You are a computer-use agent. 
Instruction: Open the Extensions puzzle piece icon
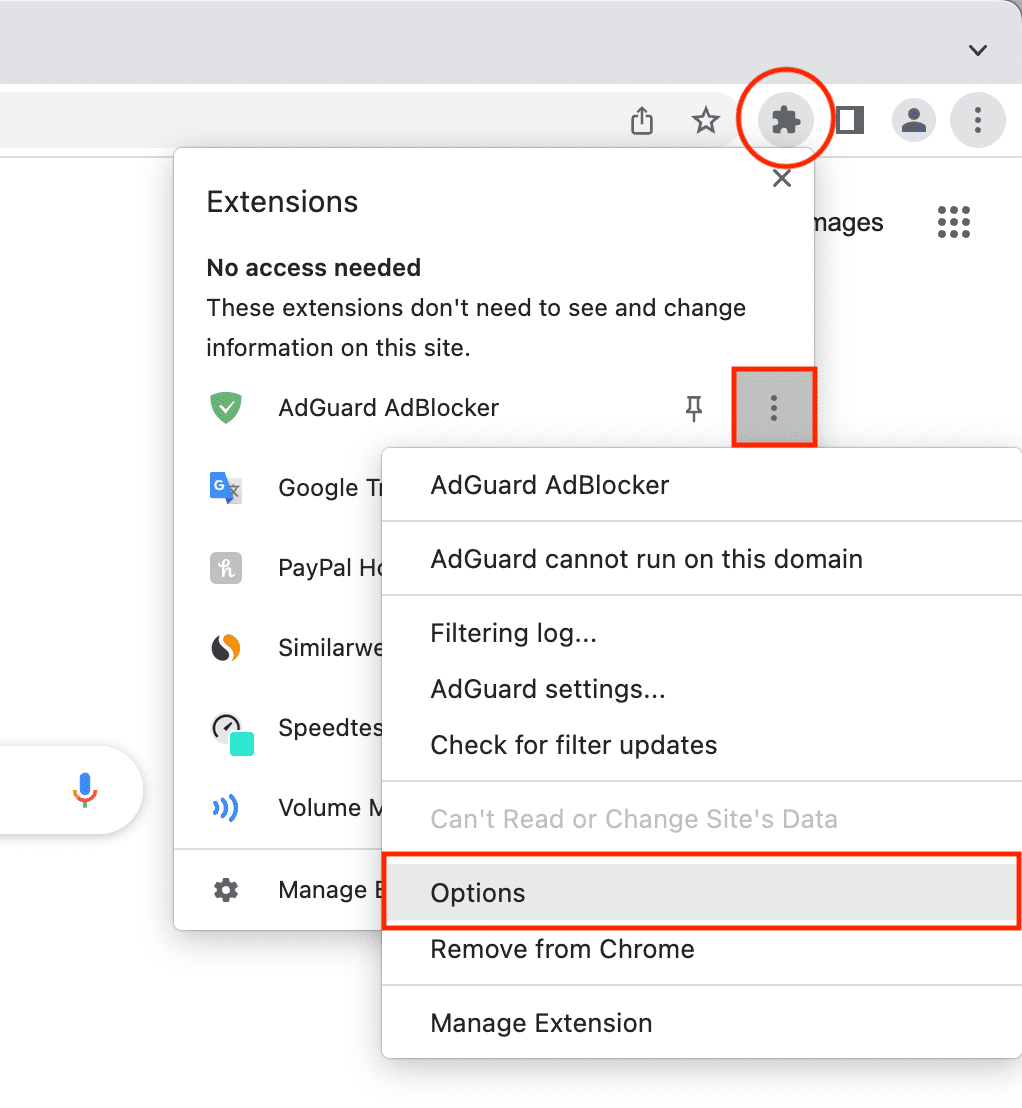coord(785,120)
